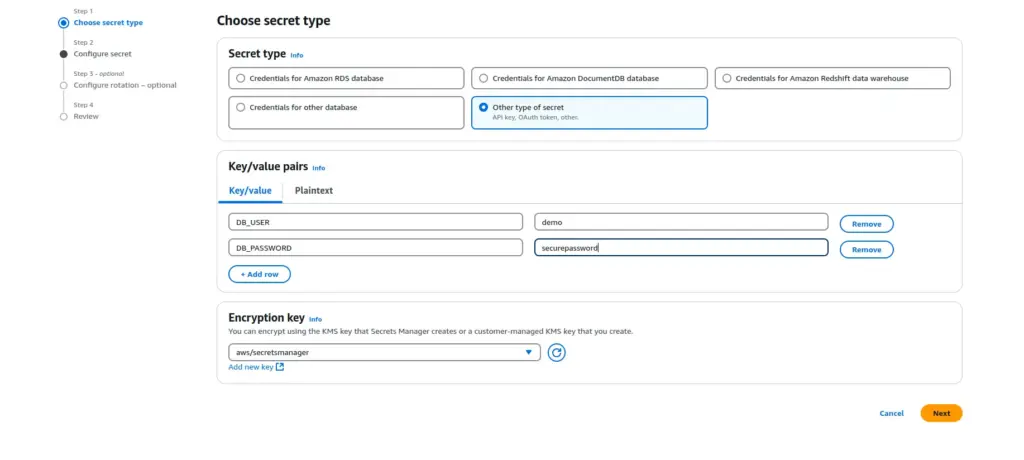Click the external link icon beside Add new key
This screenshot has width=1024, height=460.
[280, 367]
